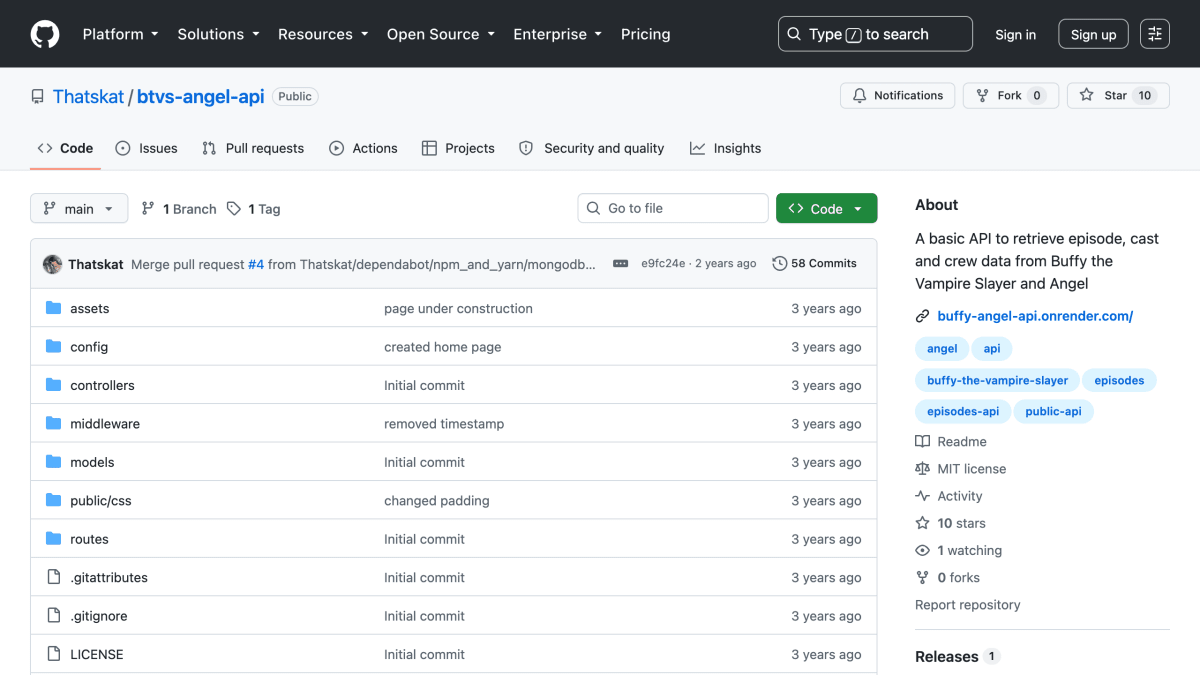Expand the Open Source menu
The image size is (1200, 675).
tap(441, 34)
